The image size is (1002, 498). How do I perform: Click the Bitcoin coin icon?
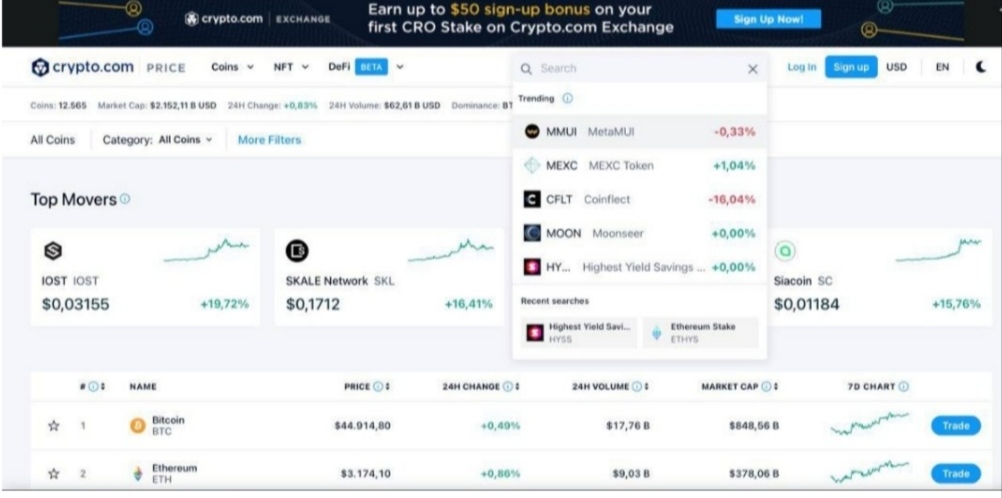point(137,426)
